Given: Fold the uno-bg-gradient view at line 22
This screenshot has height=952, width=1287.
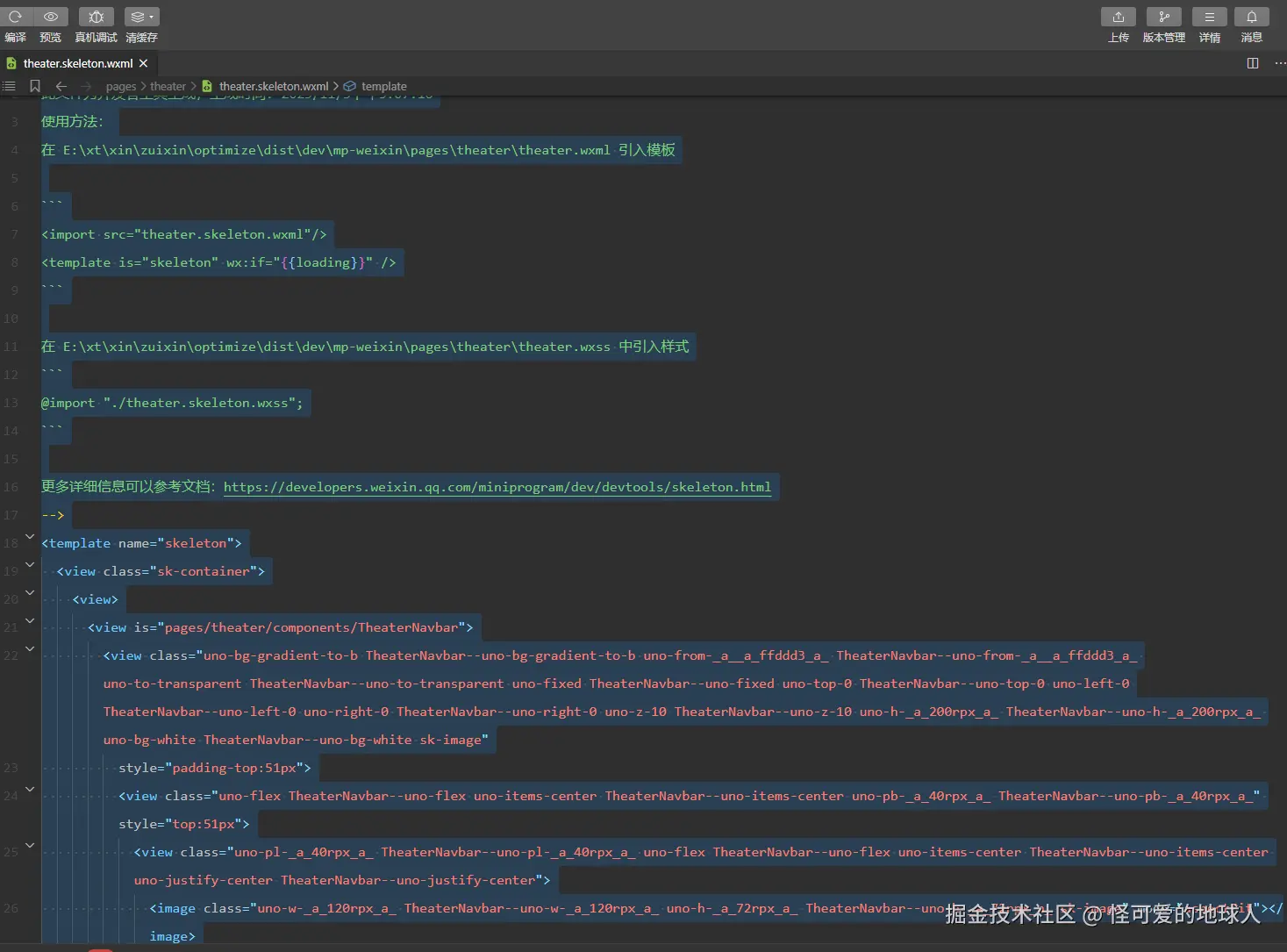Looking at the screenshot, I should tap(30, 649).
